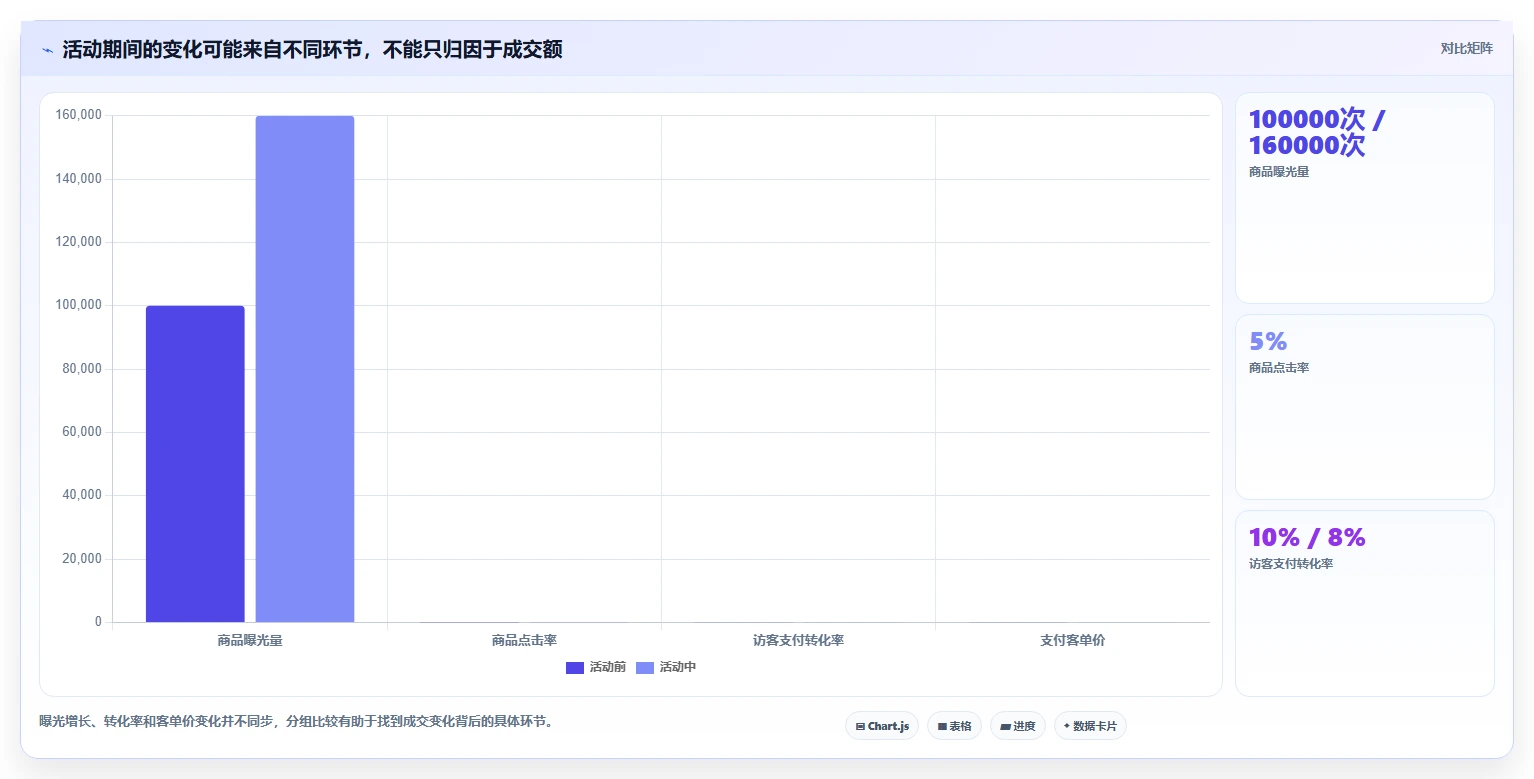The height and width of the screenshot is (779, 1534).
Task: Click the 数据卡片 chip
Action: click(x=1090, y=726)
